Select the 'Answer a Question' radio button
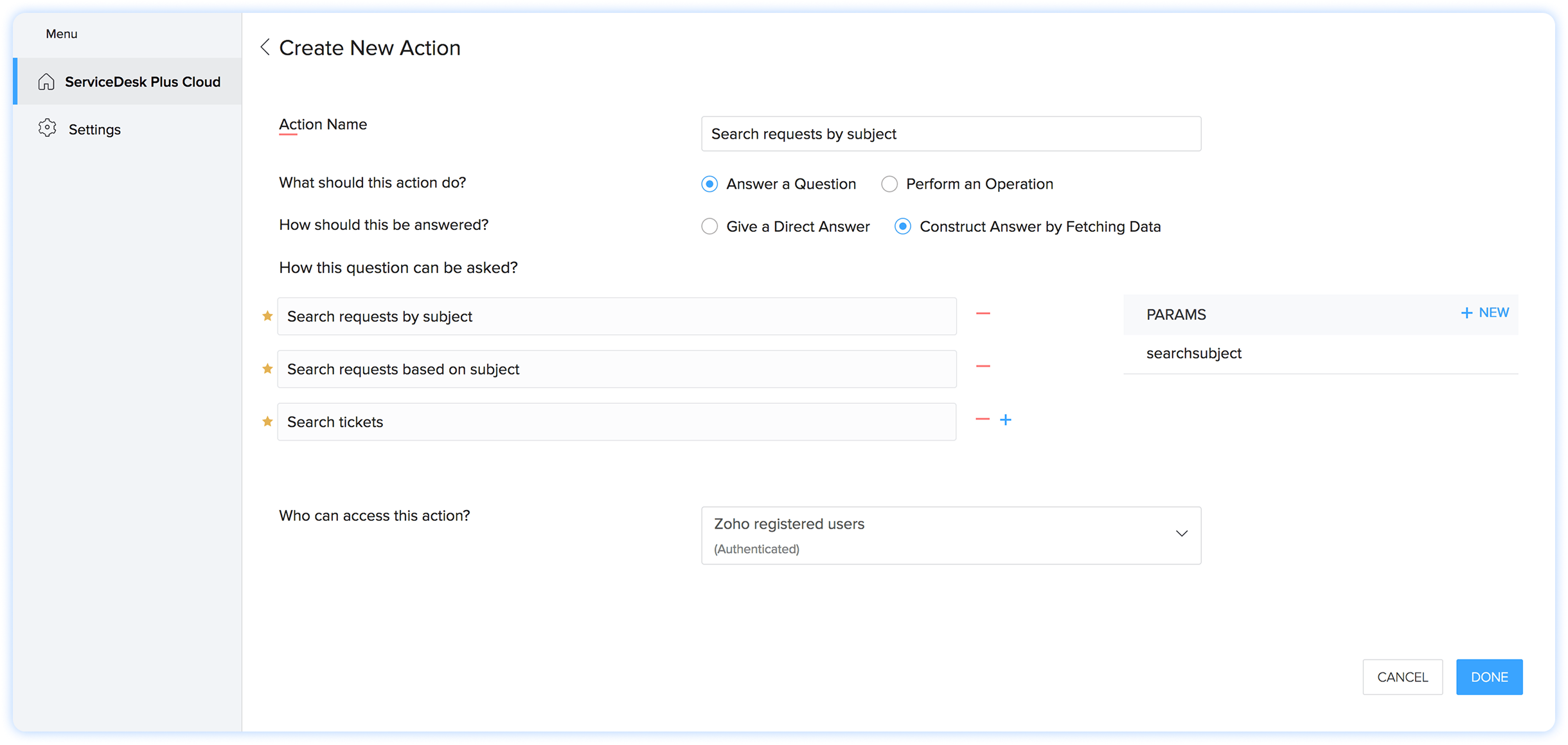Image resolution: width=1568 pixels, height=745 pixels. tap(709, 184)
